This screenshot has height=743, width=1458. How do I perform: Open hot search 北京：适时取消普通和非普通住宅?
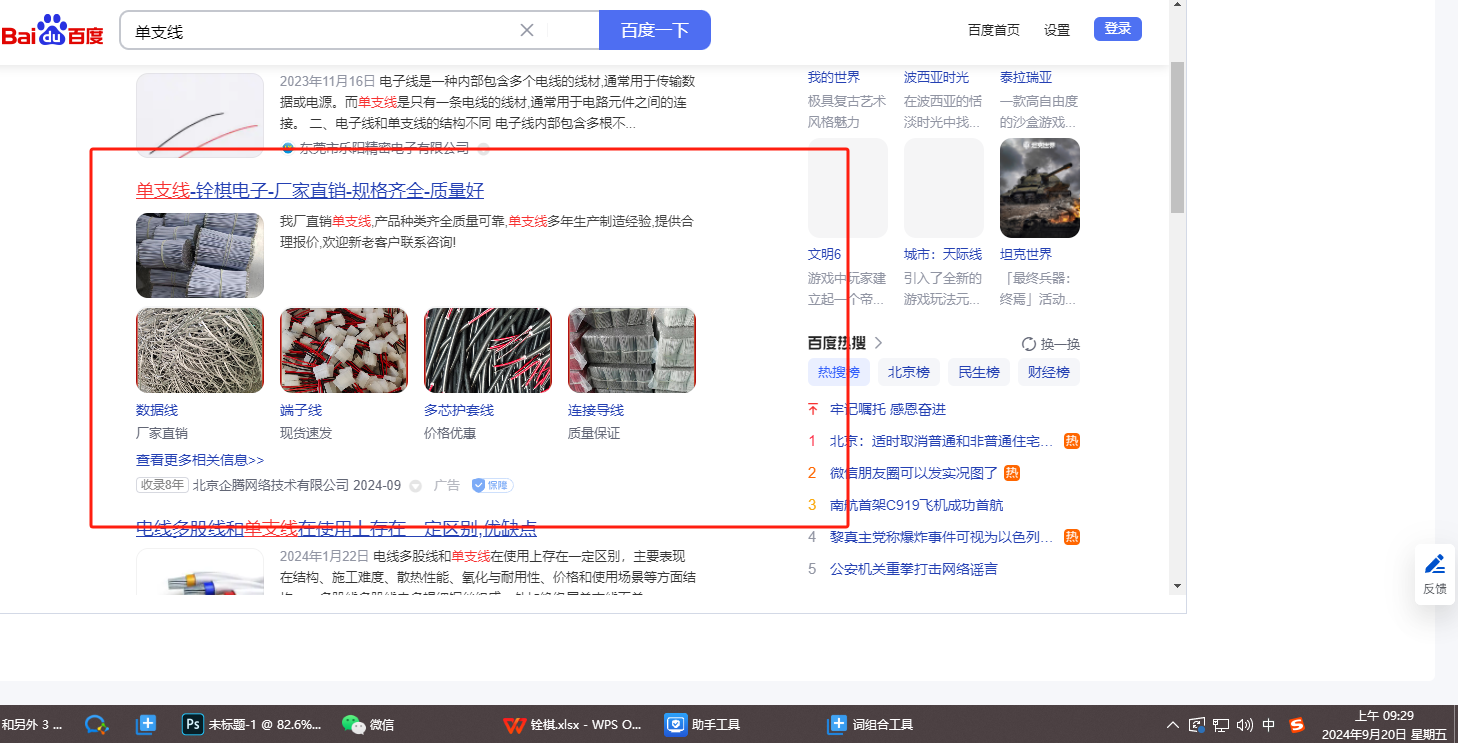[x=941, y=441]
